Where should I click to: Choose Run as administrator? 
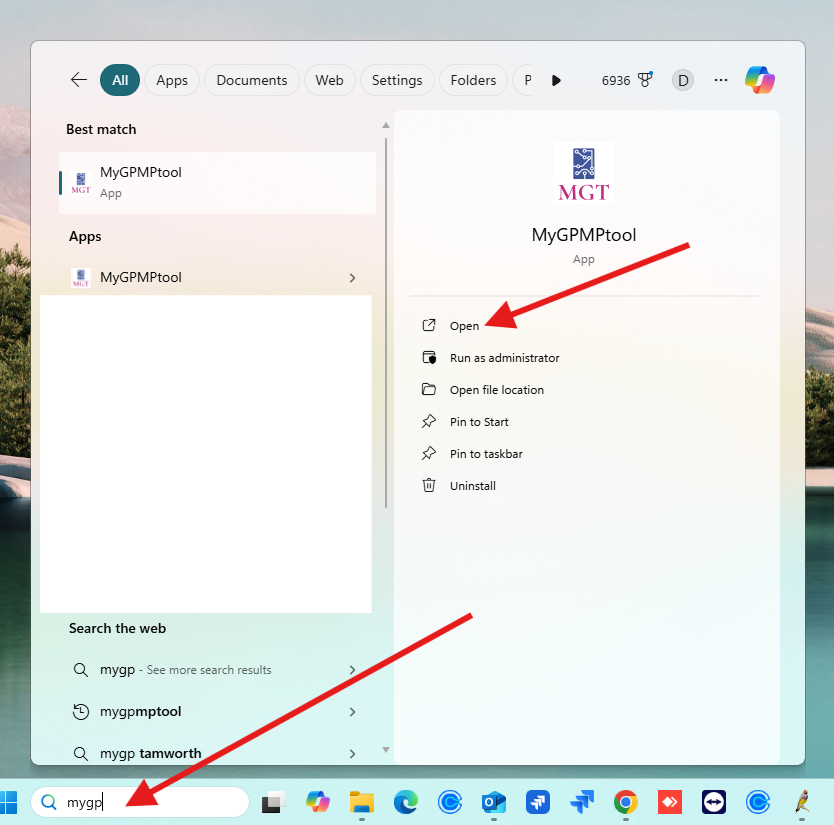point(504,358)
